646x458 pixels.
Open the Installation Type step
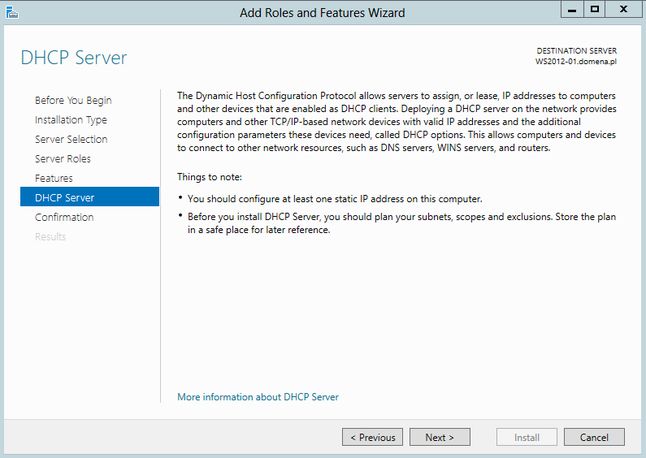click(71, 120)
